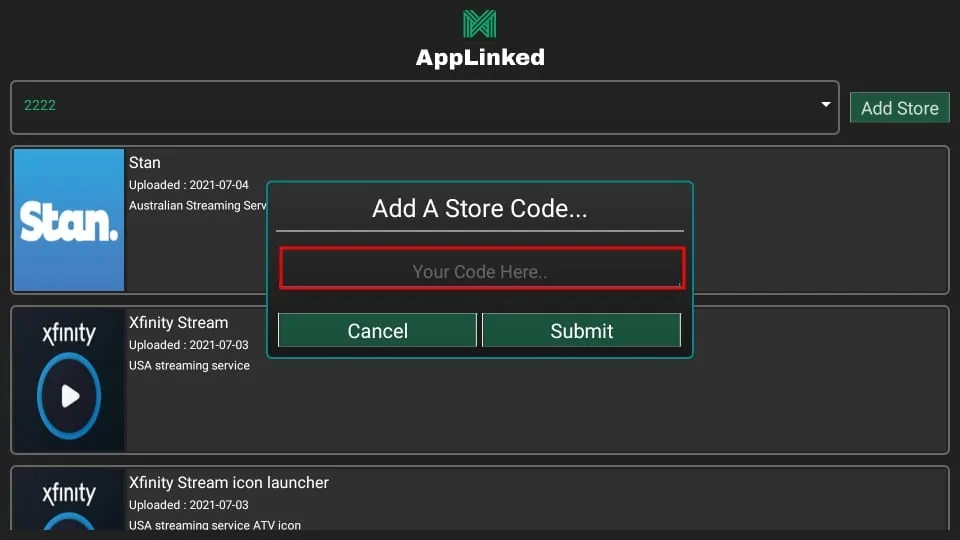Select the 2222 store code field
The height and width of the screenshot is (540, 960).
[424, 107]
